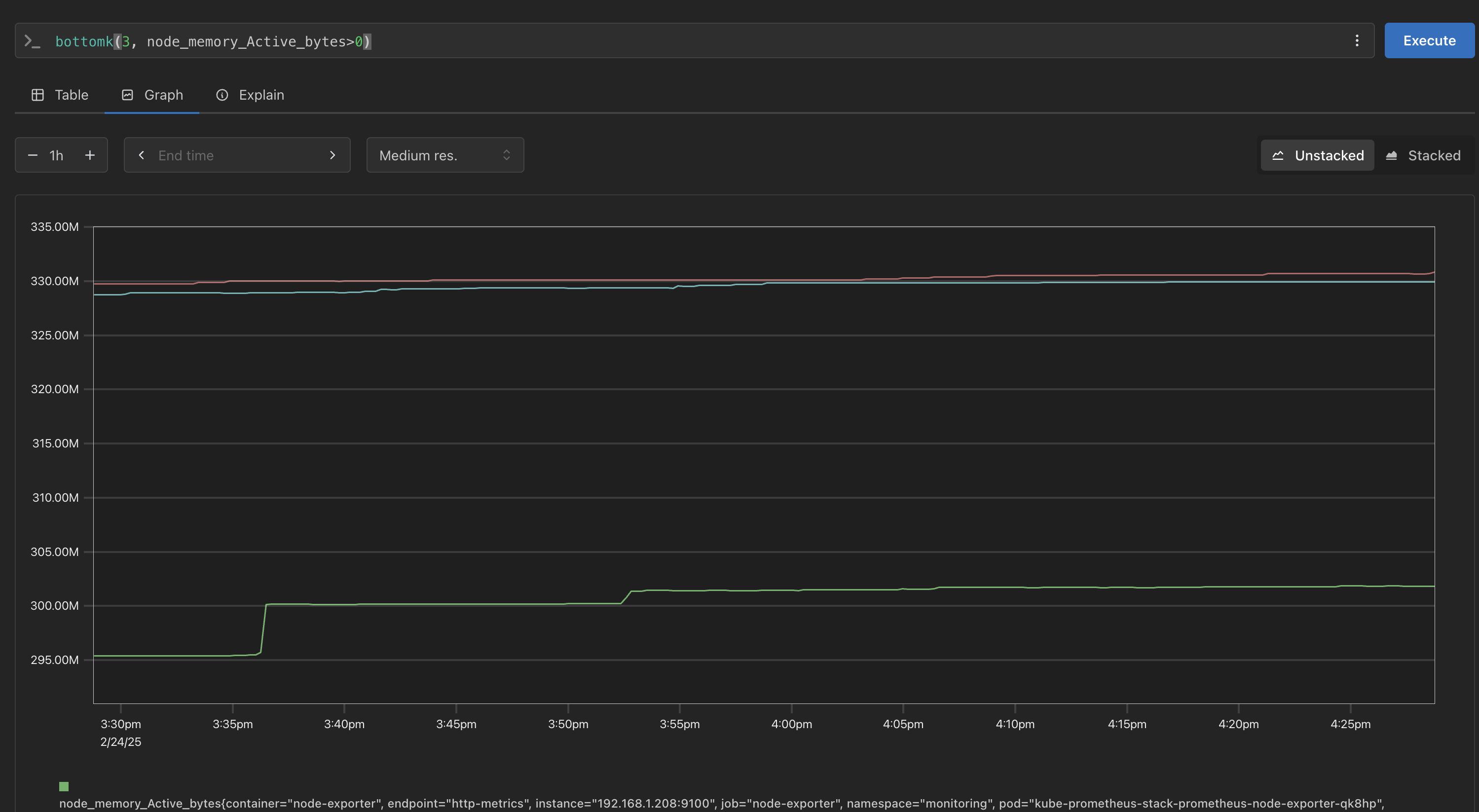The image size is (1479, 812).
Task: Click the 1h range duration field
Action: point(56,155)
